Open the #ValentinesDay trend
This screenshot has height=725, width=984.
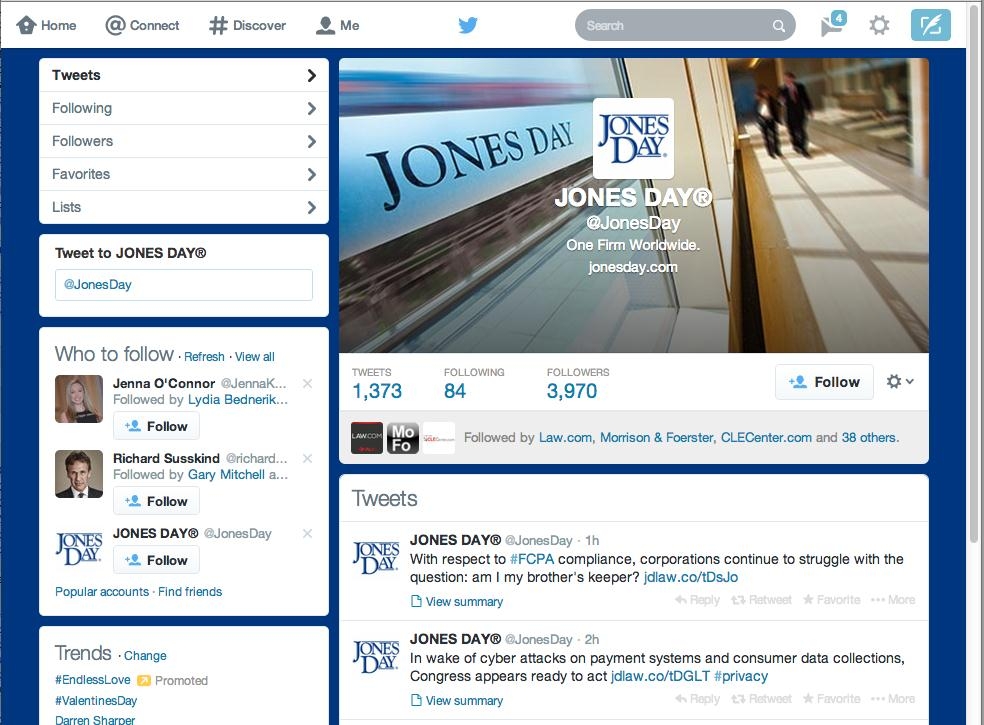96,701
